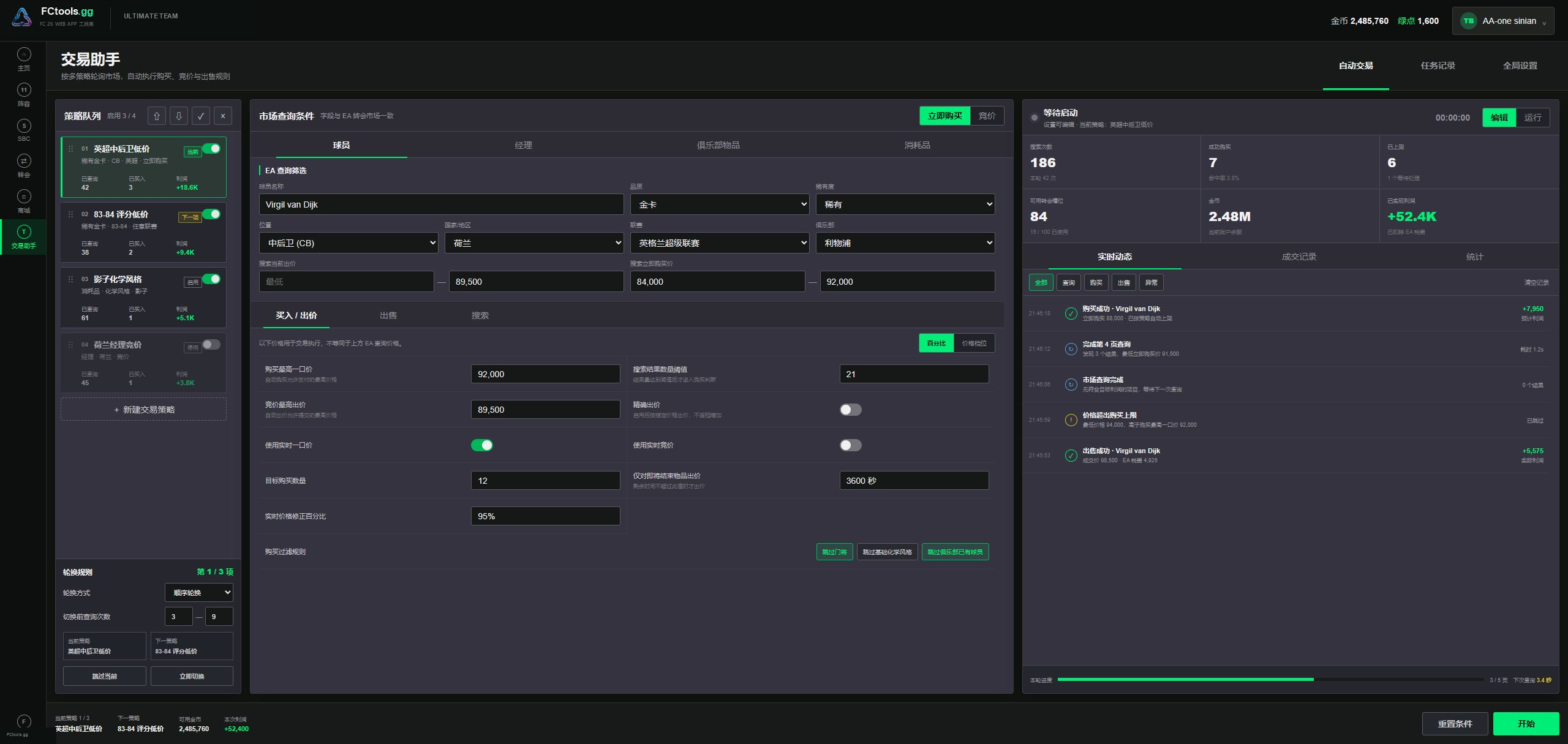This screenshot has width=1568, height=744.
Task: Switch to 任务记录 tab
Action: (1438, 66)
